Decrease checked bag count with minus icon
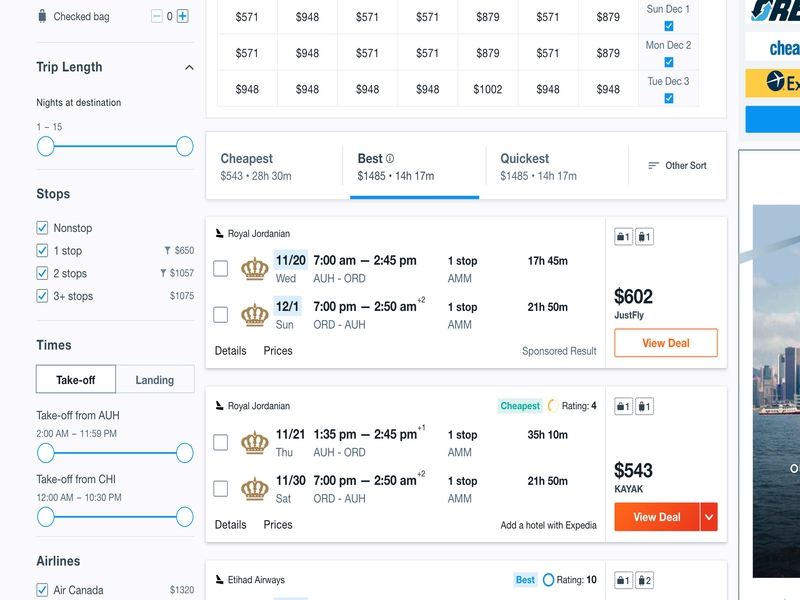 click(157, 16)
